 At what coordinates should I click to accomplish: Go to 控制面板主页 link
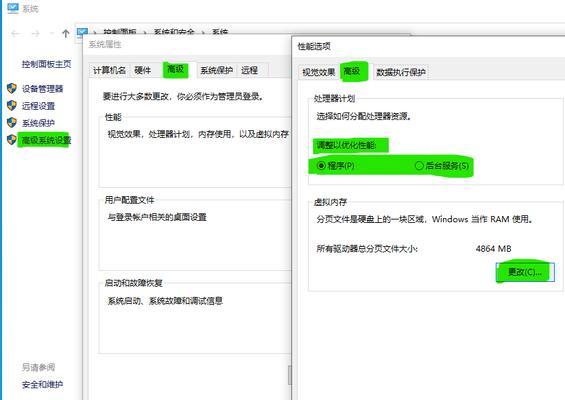coord(46,64)
